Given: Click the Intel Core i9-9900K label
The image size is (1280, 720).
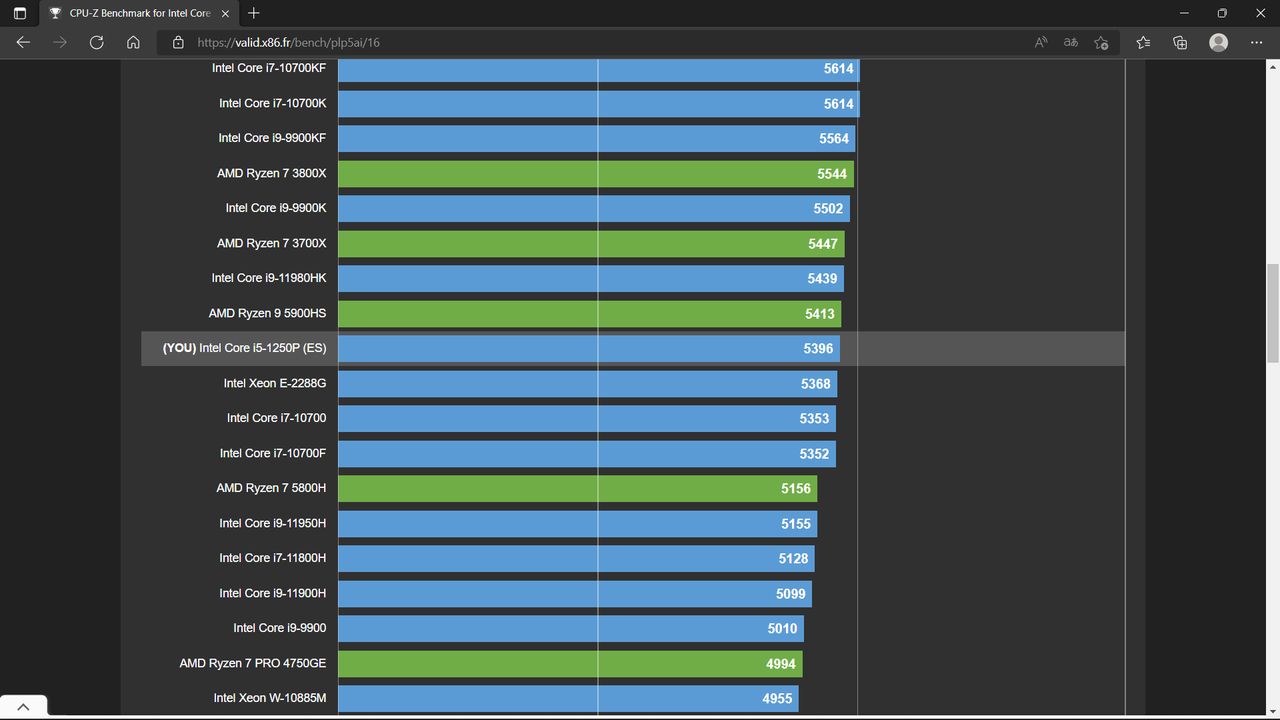Looking at the screenshot, I should (276, 208).
